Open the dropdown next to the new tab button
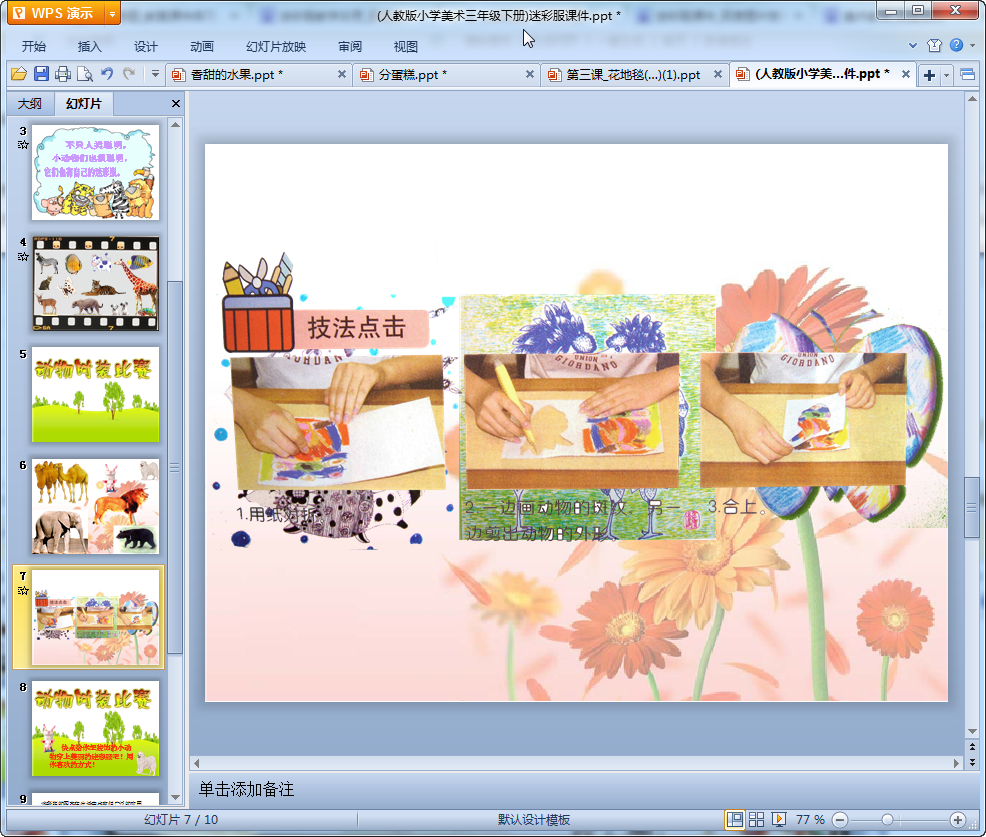The width and height of the screenshot is (986, 837). coord(946,75)
